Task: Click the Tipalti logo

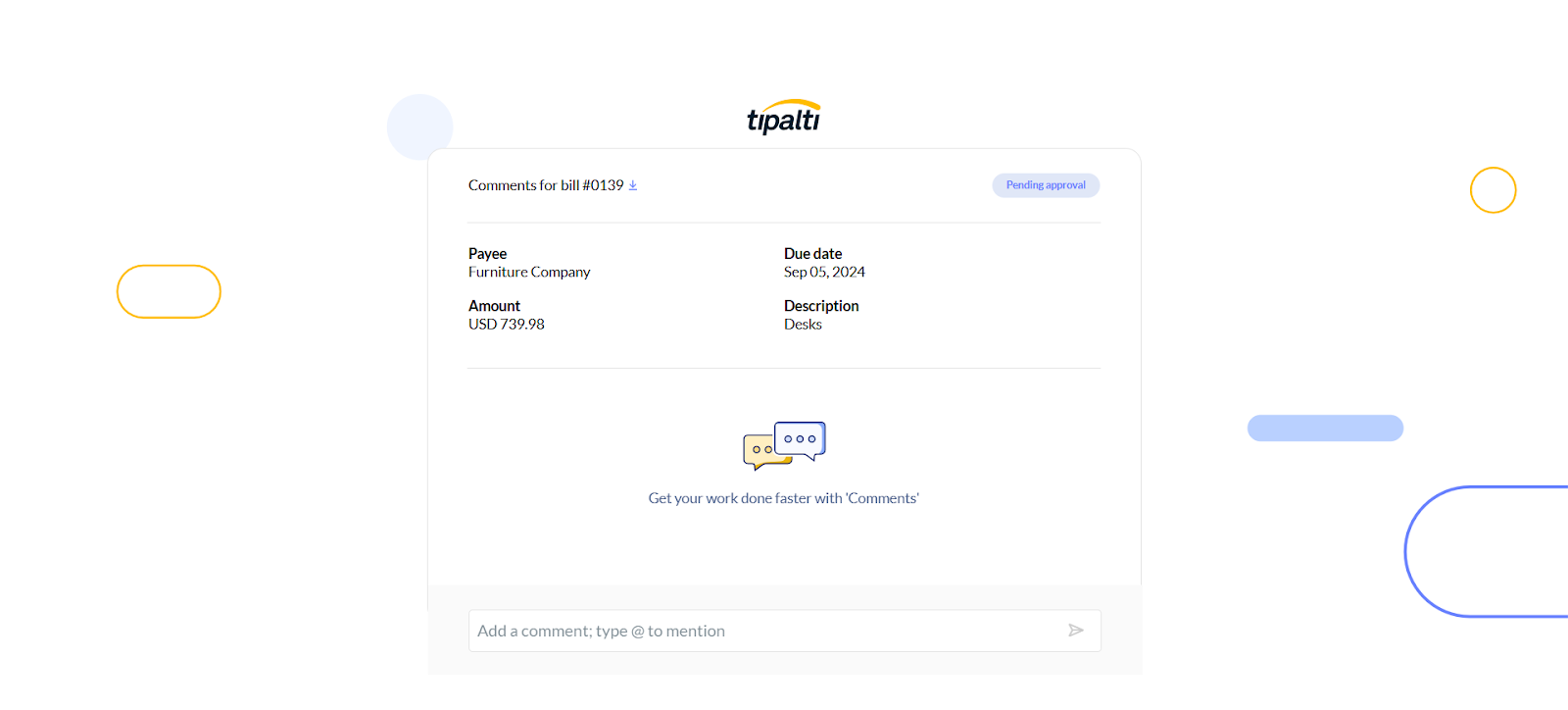Action: click(x=784, y=118)
